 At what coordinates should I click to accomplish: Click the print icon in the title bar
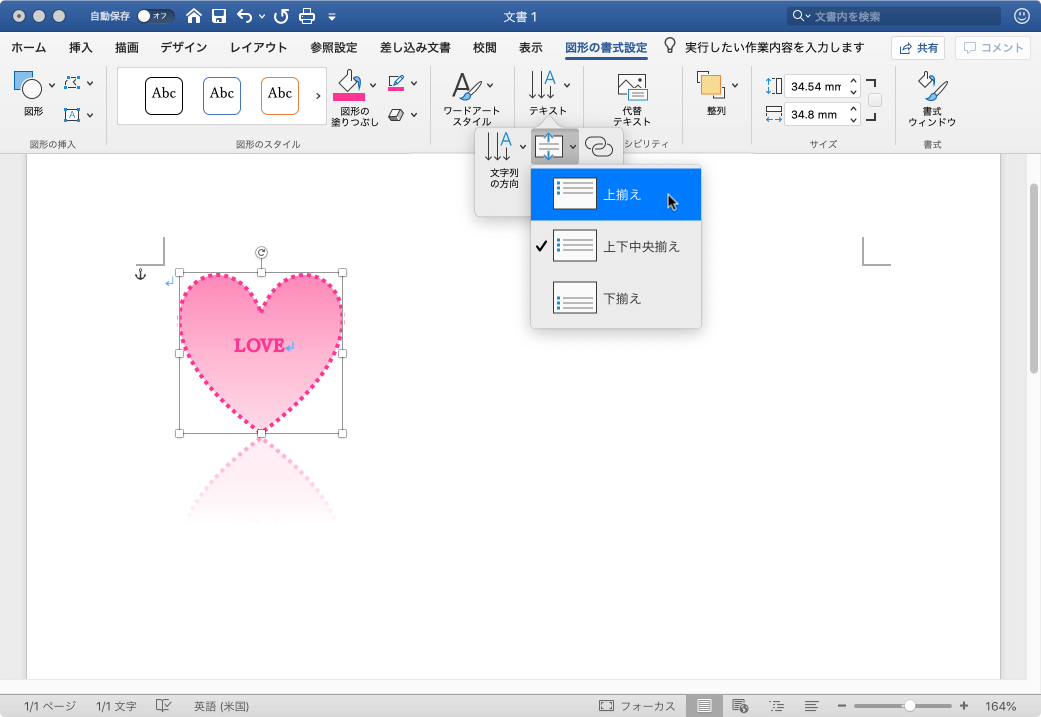tap(307, 16)
